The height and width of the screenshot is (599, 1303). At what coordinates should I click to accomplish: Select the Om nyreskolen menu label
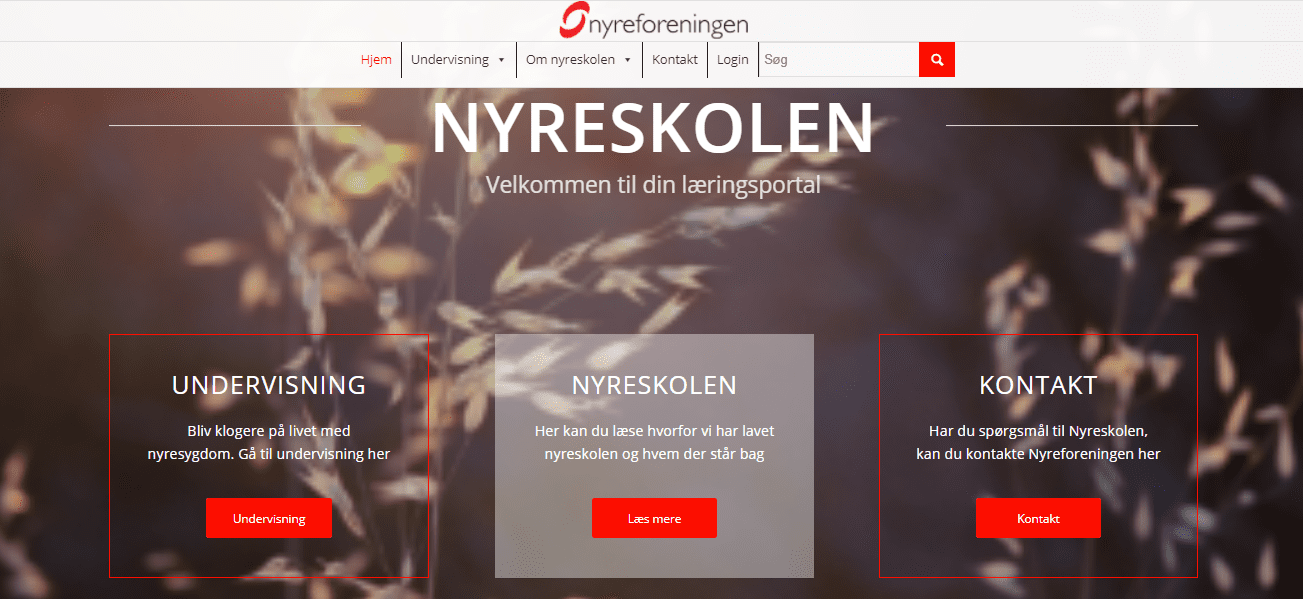coord(570,60)
